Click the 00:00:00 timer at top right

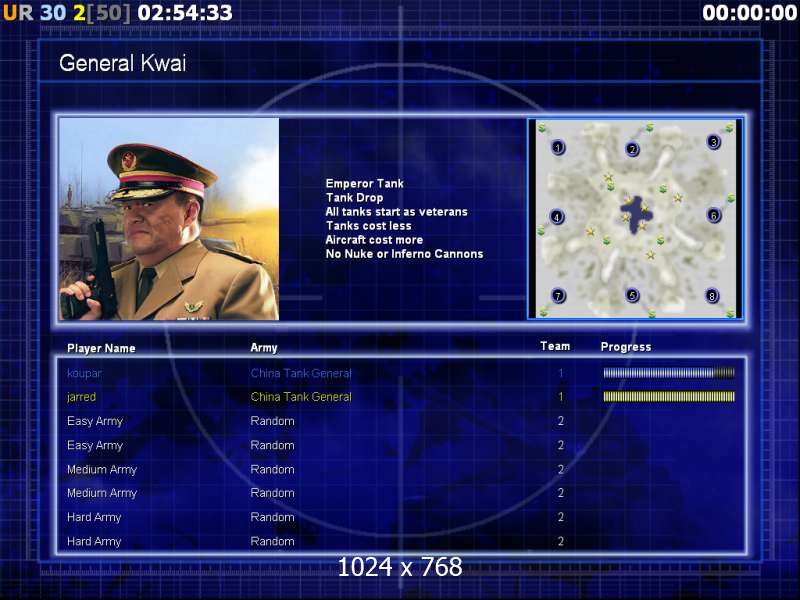(x=749, y=12)
